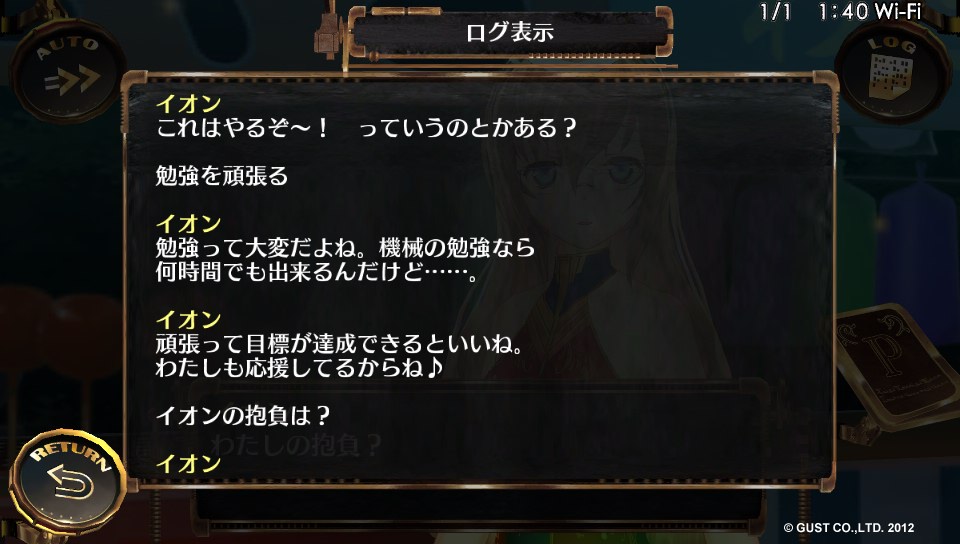Image resolution: width=960 pixels, height=544 pixels.
Task: Tap the Wi-Fi status indicator
Action: tap(896, 11)
